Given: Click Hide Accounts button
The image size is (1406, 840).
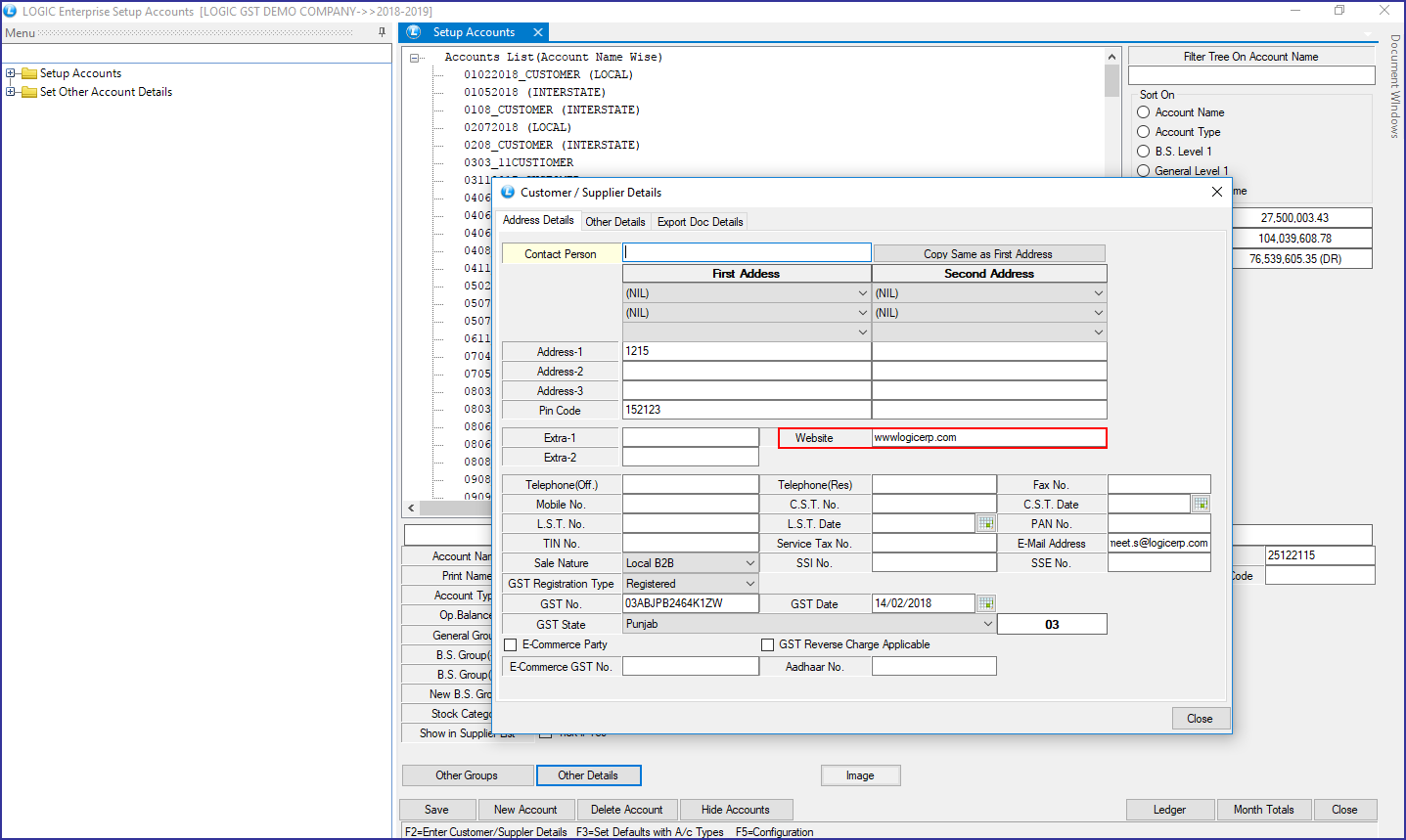Looking at the screenshot, I should [x=736, y=810].
